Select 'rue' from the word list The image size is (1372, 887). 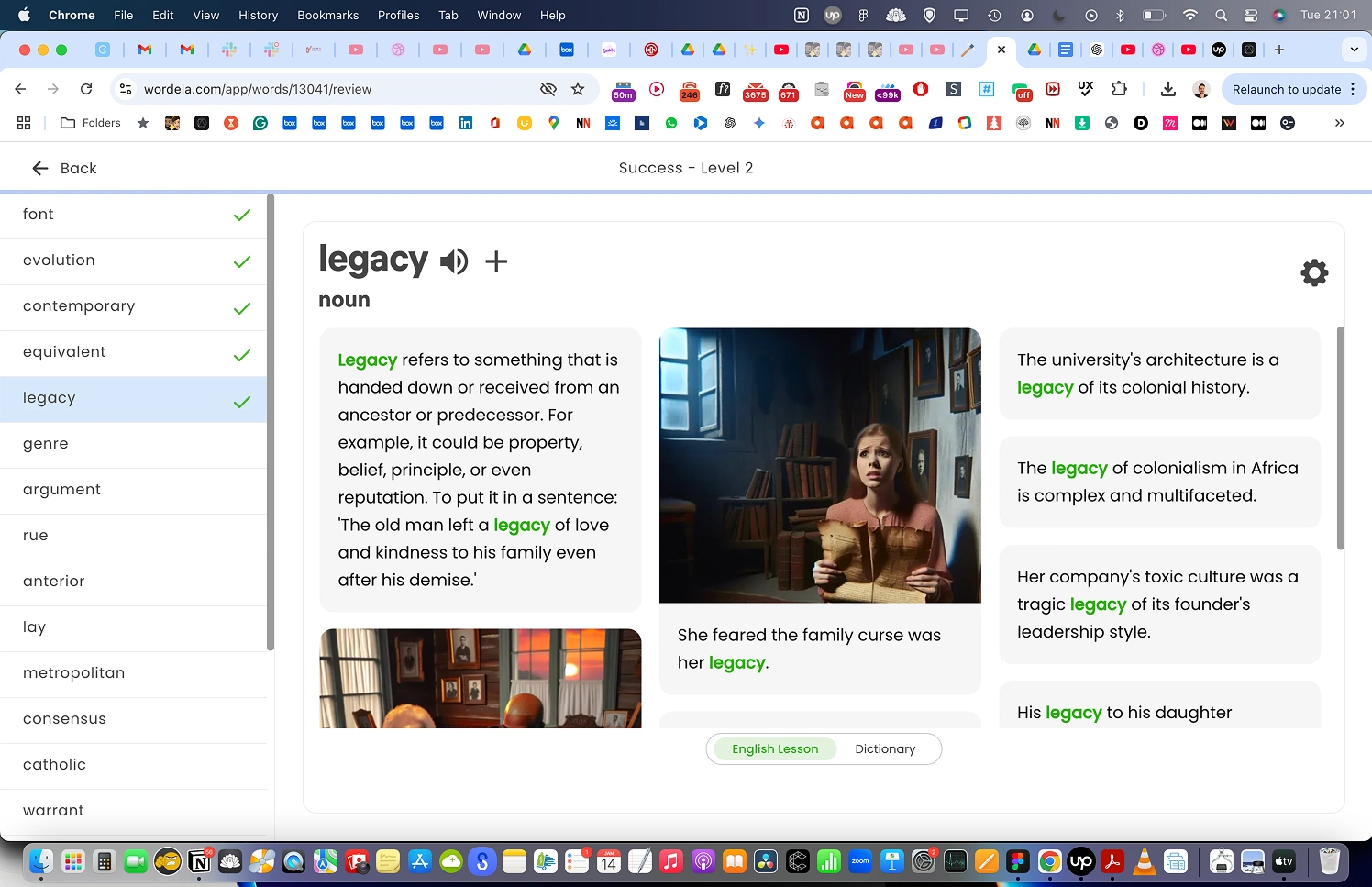(x=133, y=537)
